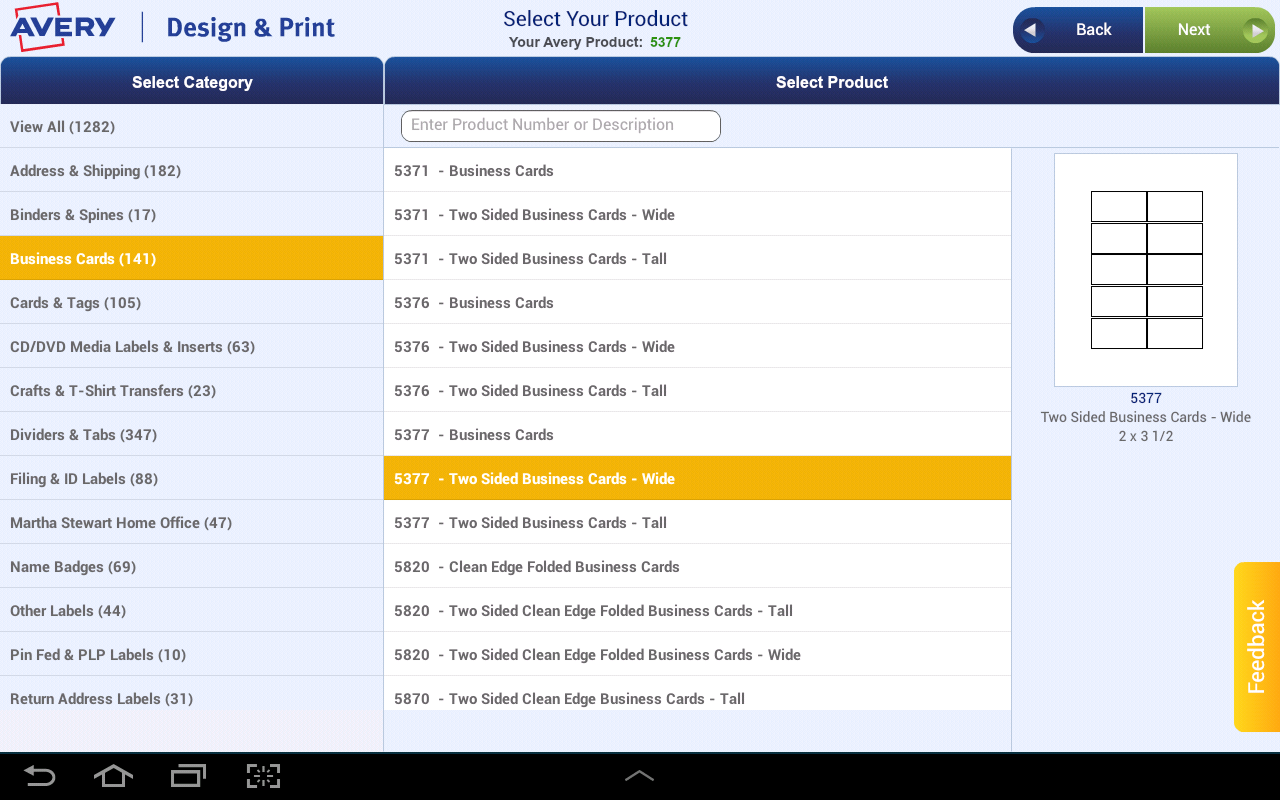Select 5820 Two Sided Clean Edge Folded - Wide
1280x800 pixels.
(x=697, y=655)
